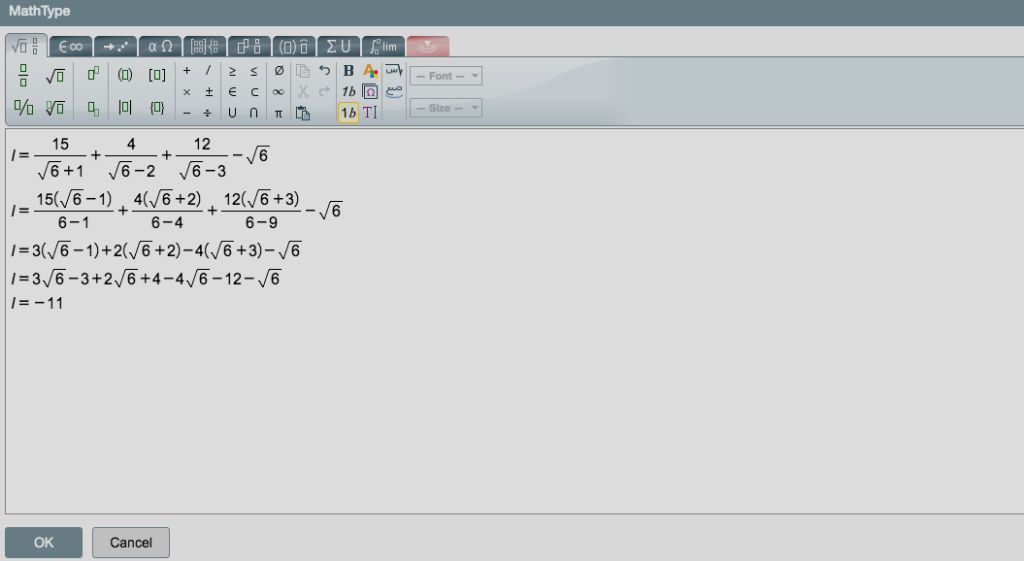Viewport: 1024px width, 561px height.
Task: Open the text color picker
Action: (370, 71)
